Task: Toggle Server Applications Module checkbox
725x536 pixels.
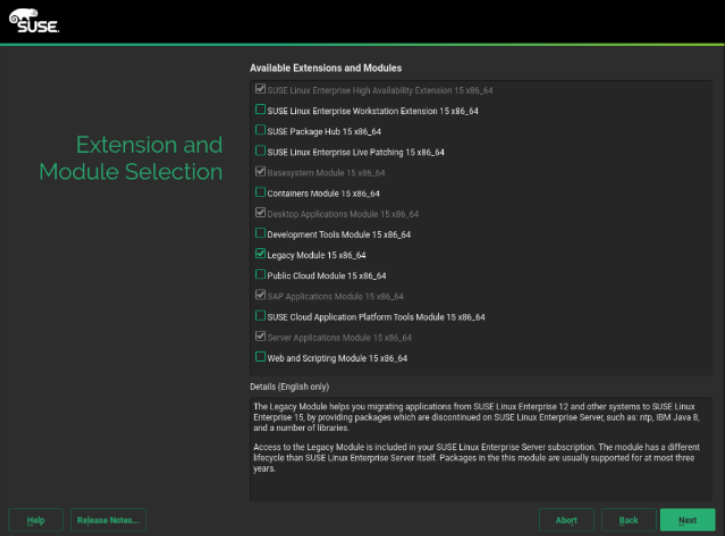Action: pos(260,336)
